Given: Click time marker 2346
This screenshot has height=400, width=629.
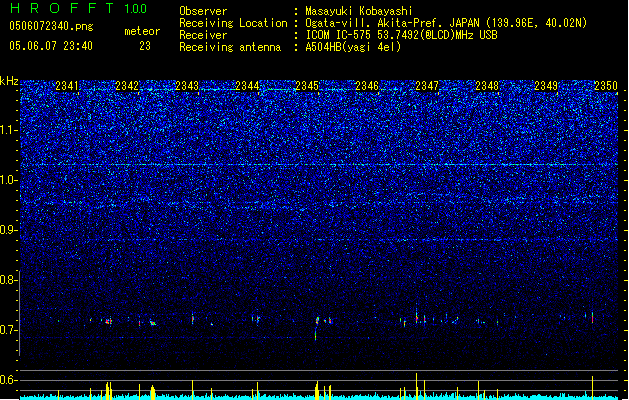Looking at the screenshot, I should (367, 86).
